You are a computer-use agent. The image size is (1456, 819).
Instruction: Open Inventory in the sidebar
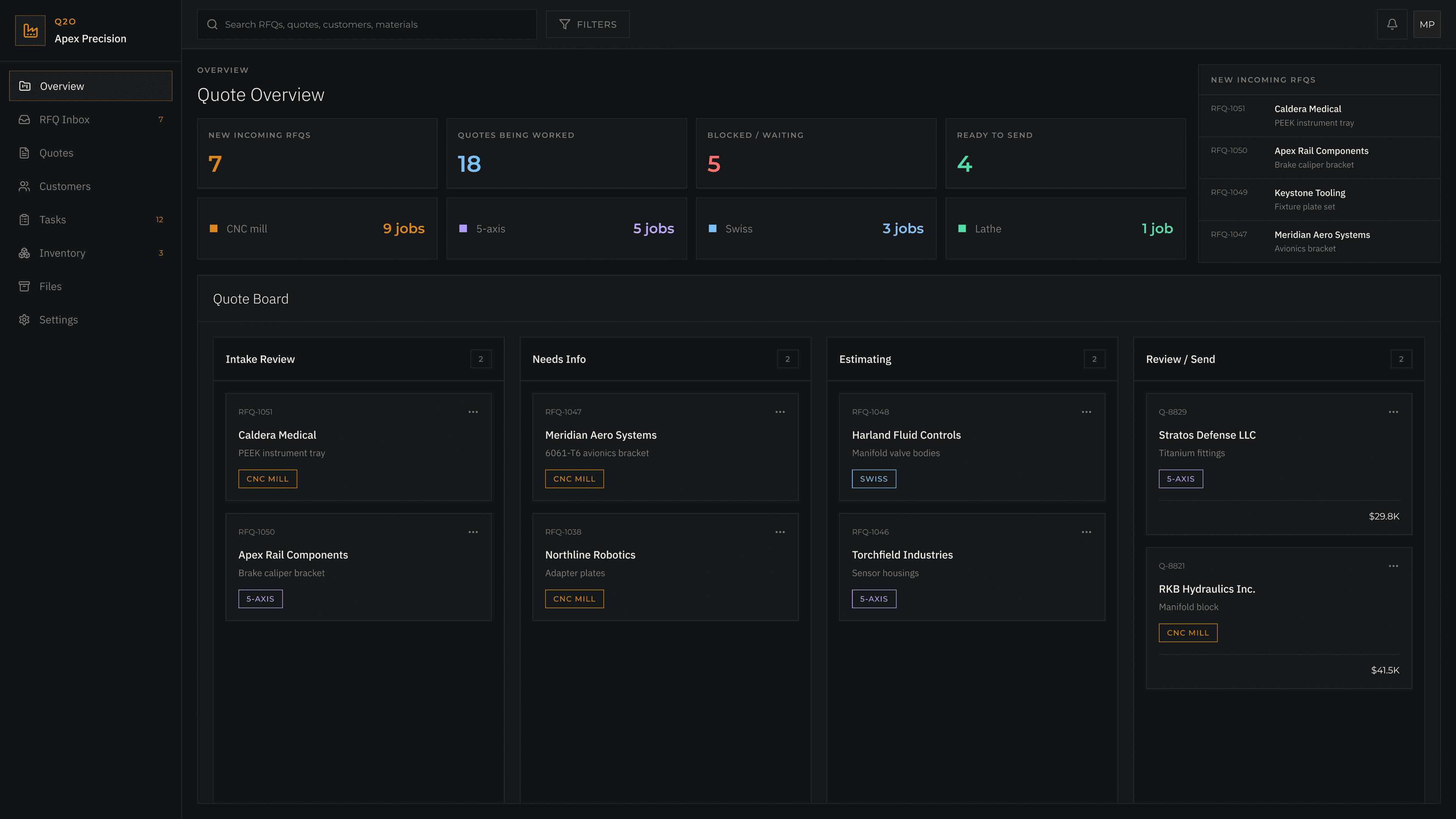point(91,253)
